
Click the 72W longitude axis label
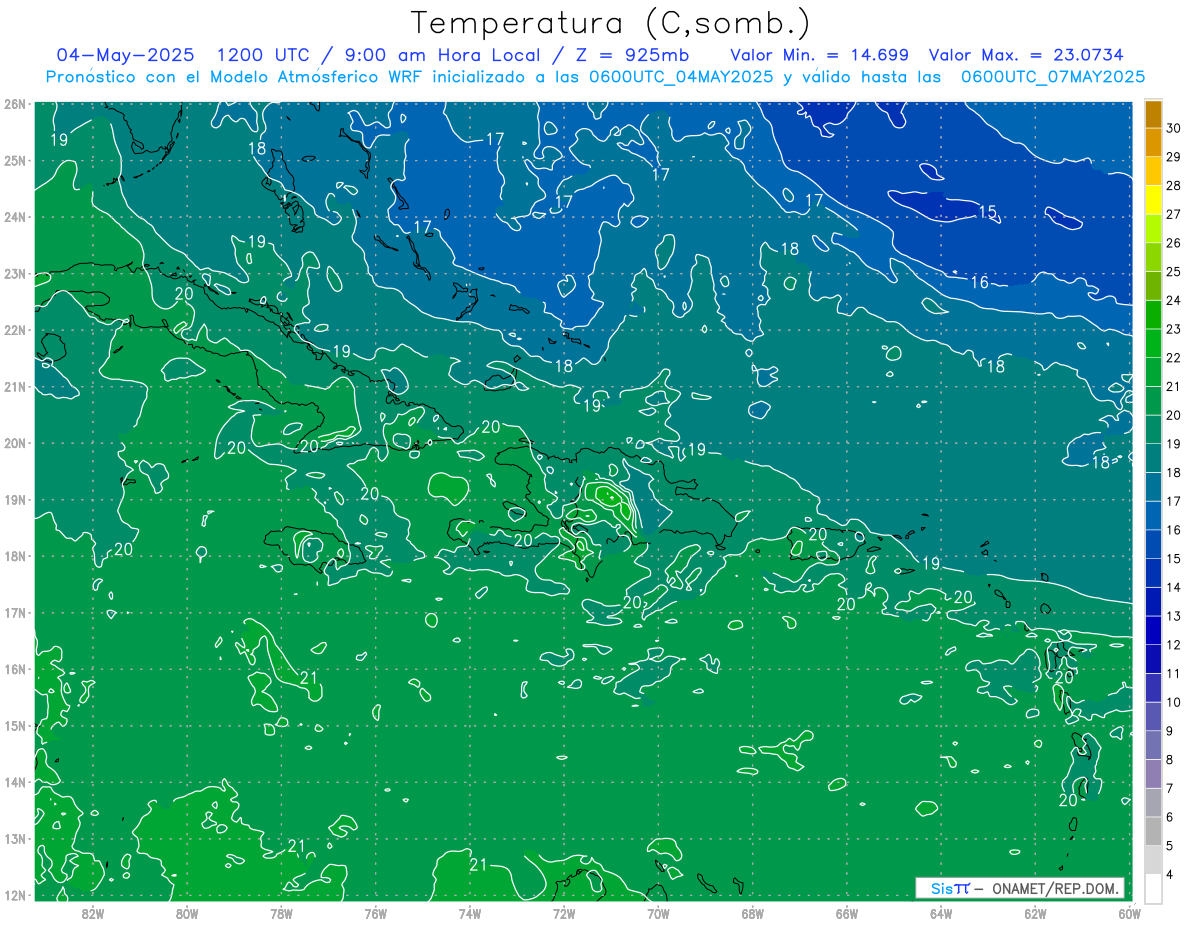pyautogui.click(x=564, y=913)
